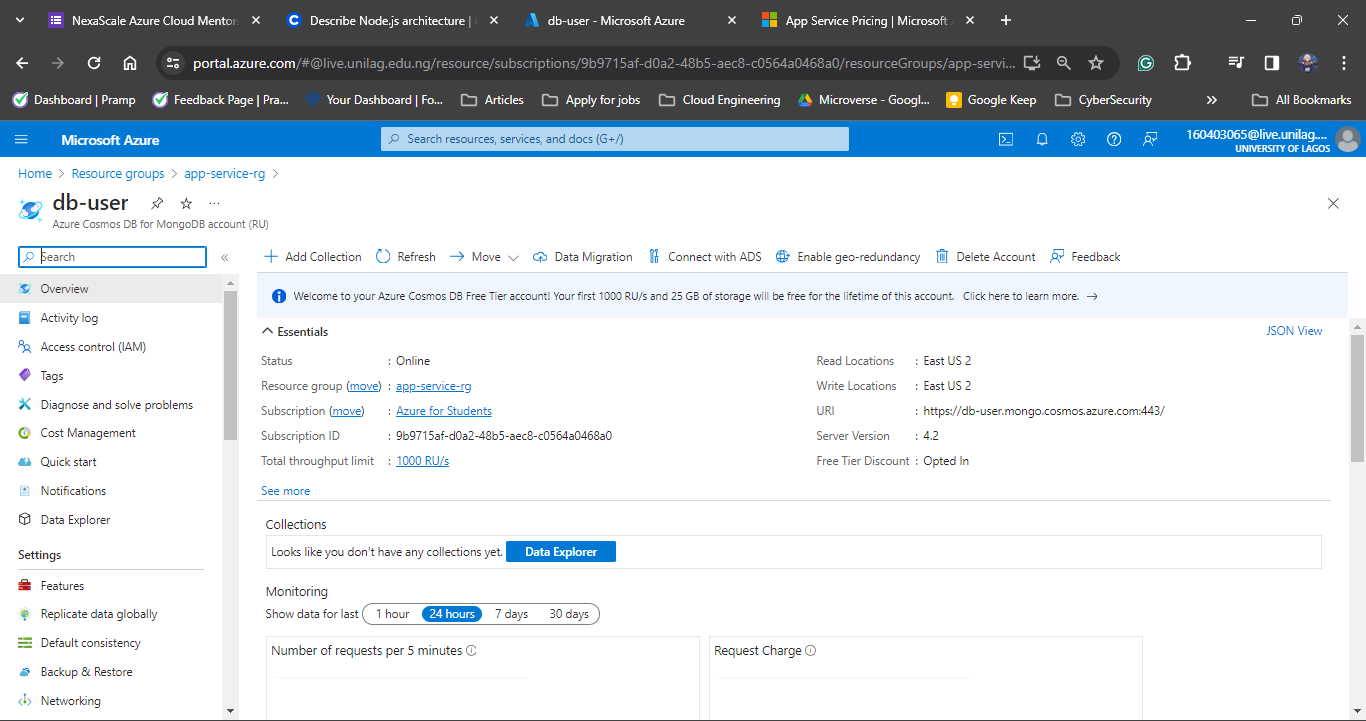The image size is (1366, 721).
Task: Click the blue Data Explorer button
Action: tap(561, 552)
